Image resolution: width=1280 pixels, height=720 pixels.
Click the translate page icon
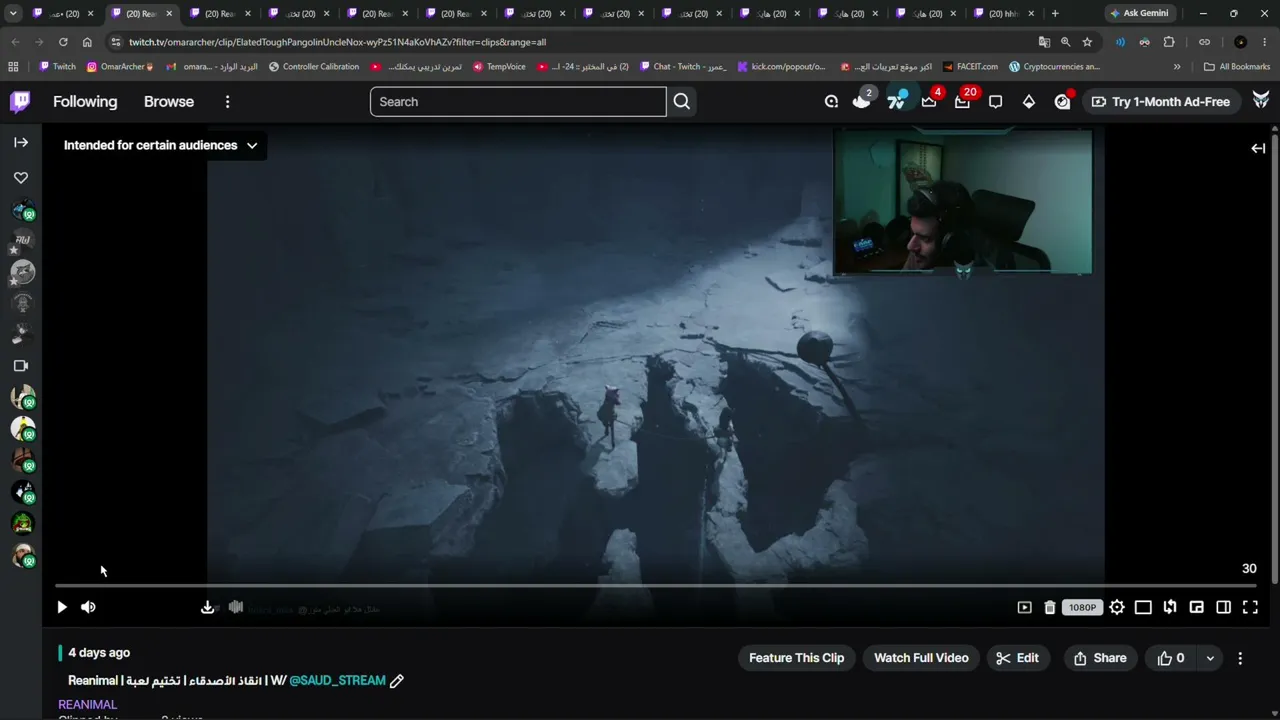tap(1044, 42)
